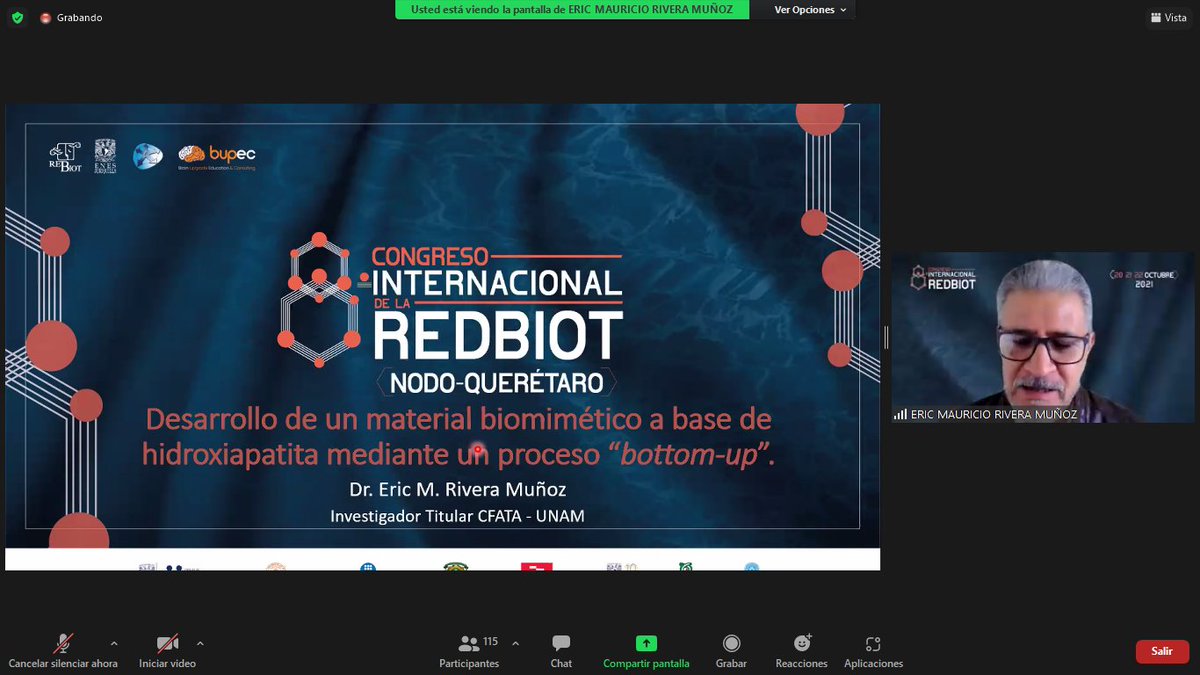Click the NODO-QUERÉTARO badge on slide
The image size is (1200, 675).
(x=496, y=382)
